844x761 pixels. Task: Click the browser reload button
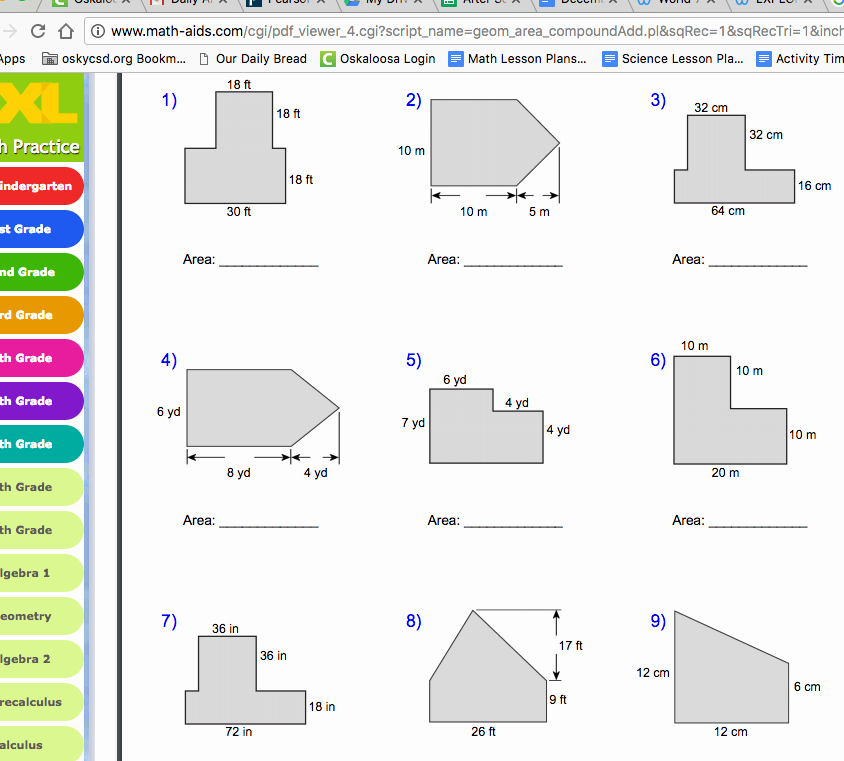[x=38, y=30]
